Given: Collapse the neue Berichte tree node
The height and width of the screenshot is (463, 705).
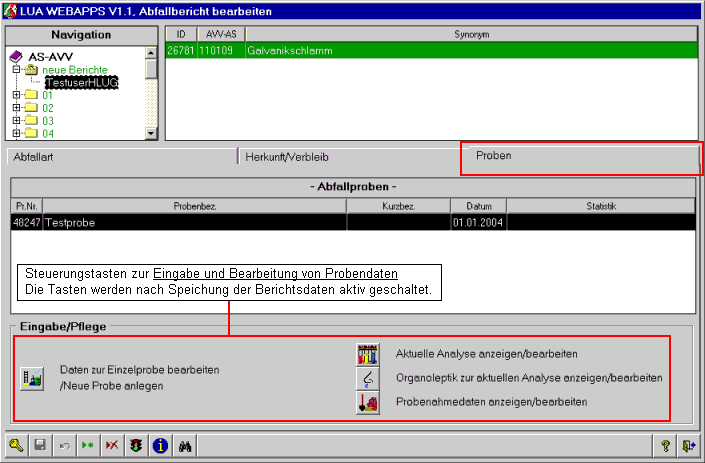Looking at the screenshot, I should (17, 70).
